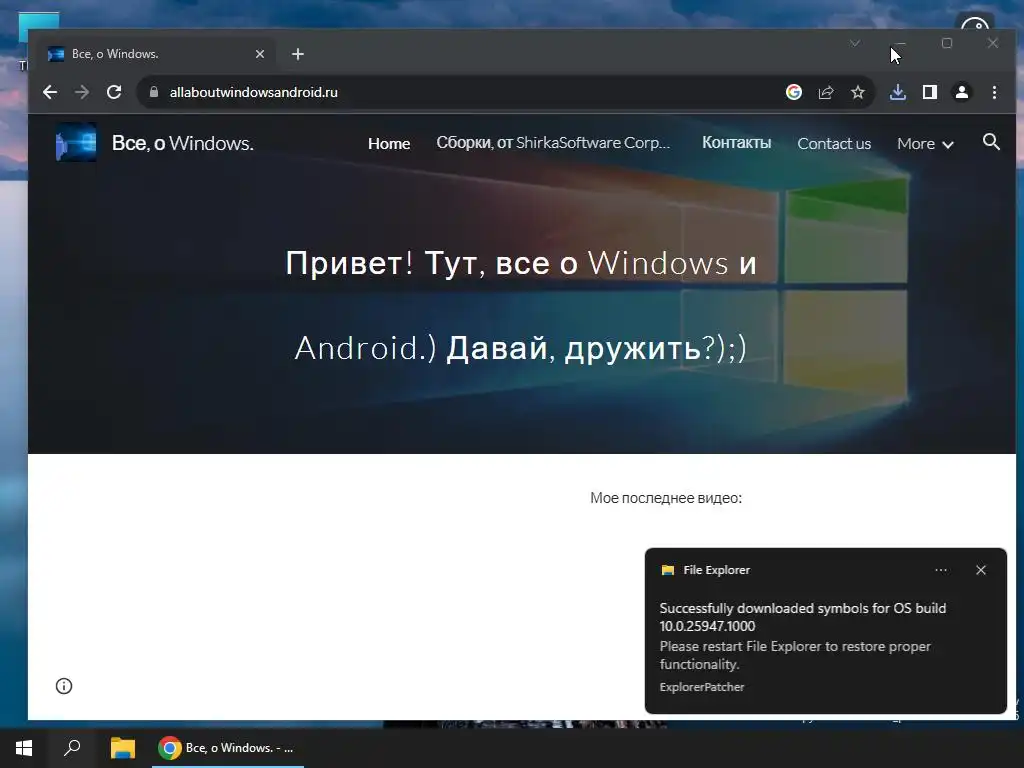
Task: Expand the More dropdown menu
Action: pyautogui.click(x=925, y=144)
